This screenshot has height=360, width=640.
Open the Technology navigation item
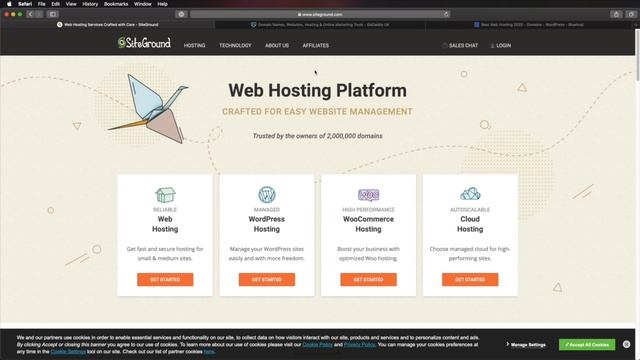point(235,45)
